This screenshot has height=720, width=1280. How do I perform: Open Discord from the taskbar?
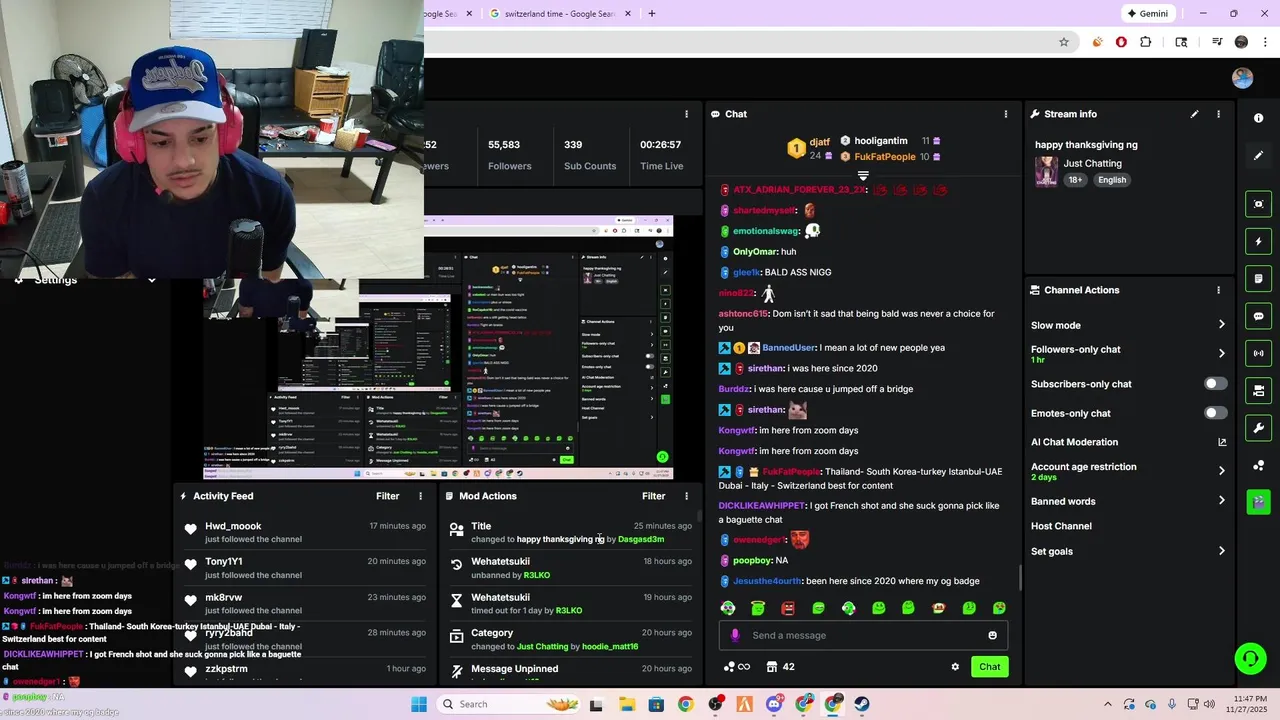click(x=774, y=704)
